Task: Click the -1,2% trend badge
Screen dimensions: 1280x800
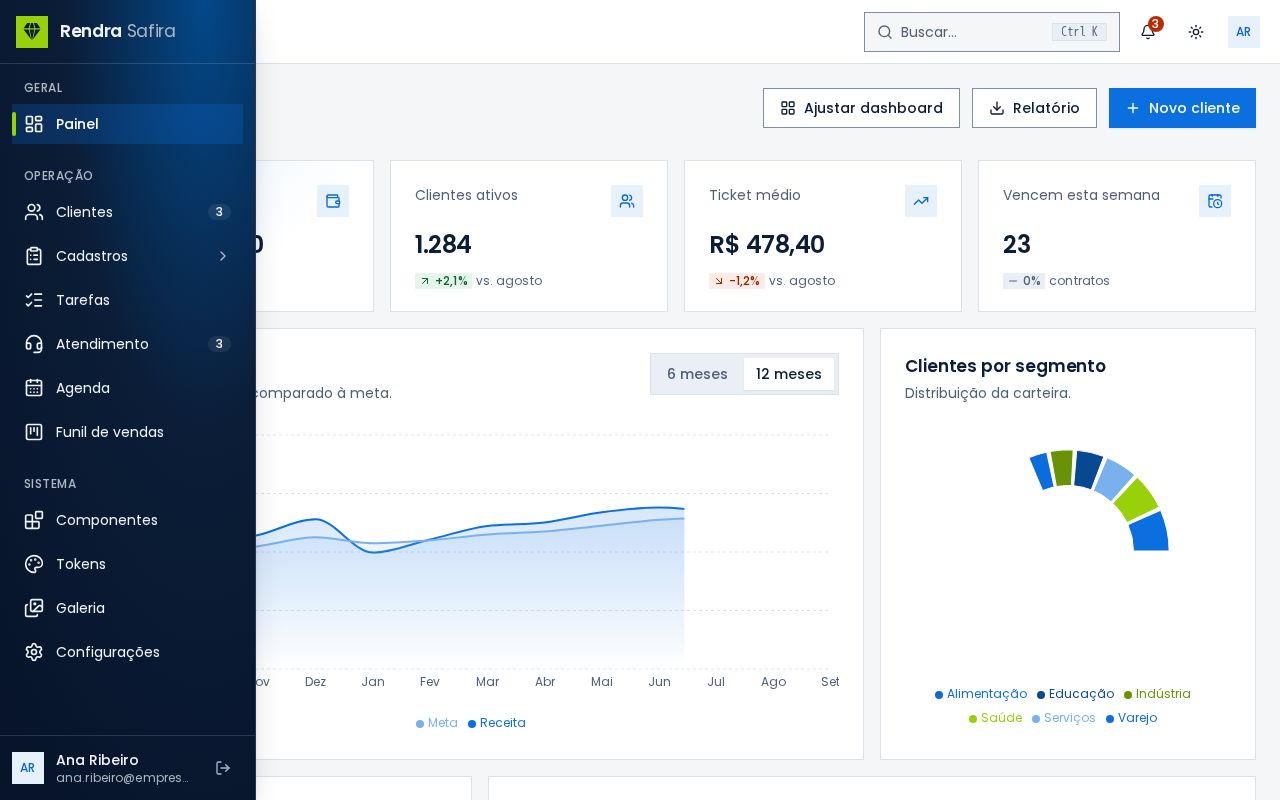Action: pos(737,281)
